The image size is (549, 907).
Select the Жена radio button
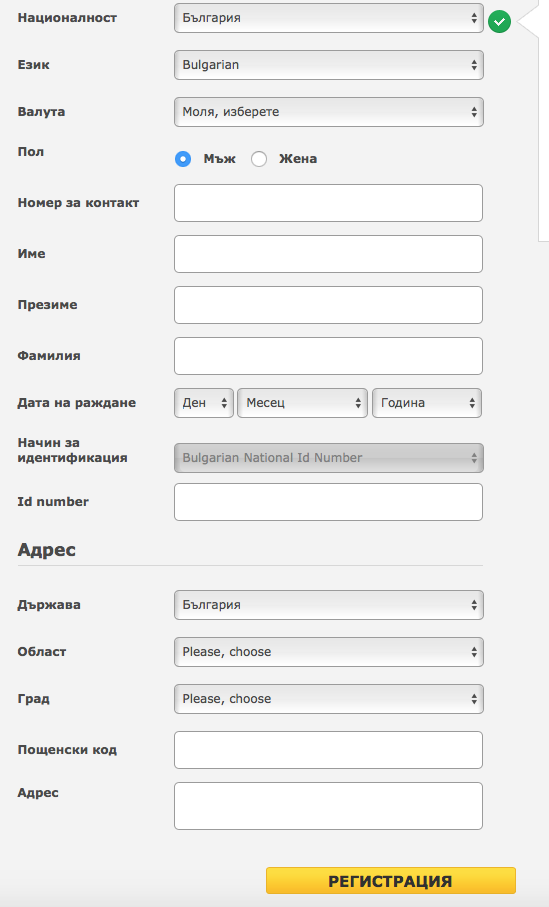tap(259, 158)
